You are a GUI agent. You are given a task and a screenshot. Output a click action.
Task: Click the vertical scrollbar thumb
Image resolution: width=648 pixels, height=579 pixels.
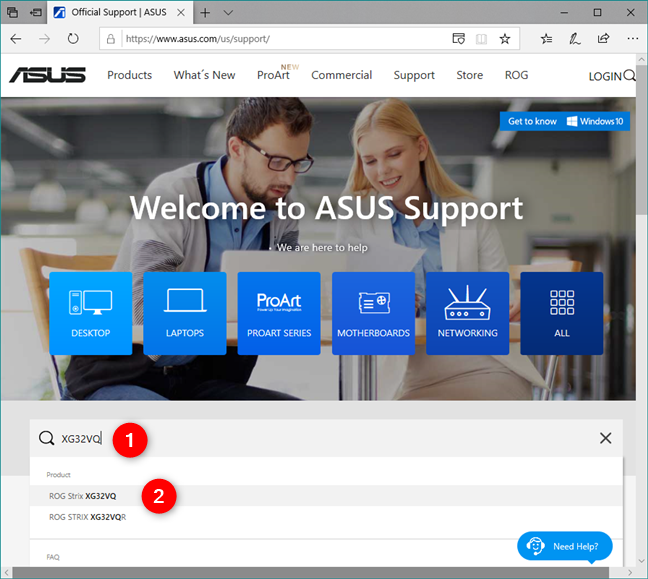641,141
